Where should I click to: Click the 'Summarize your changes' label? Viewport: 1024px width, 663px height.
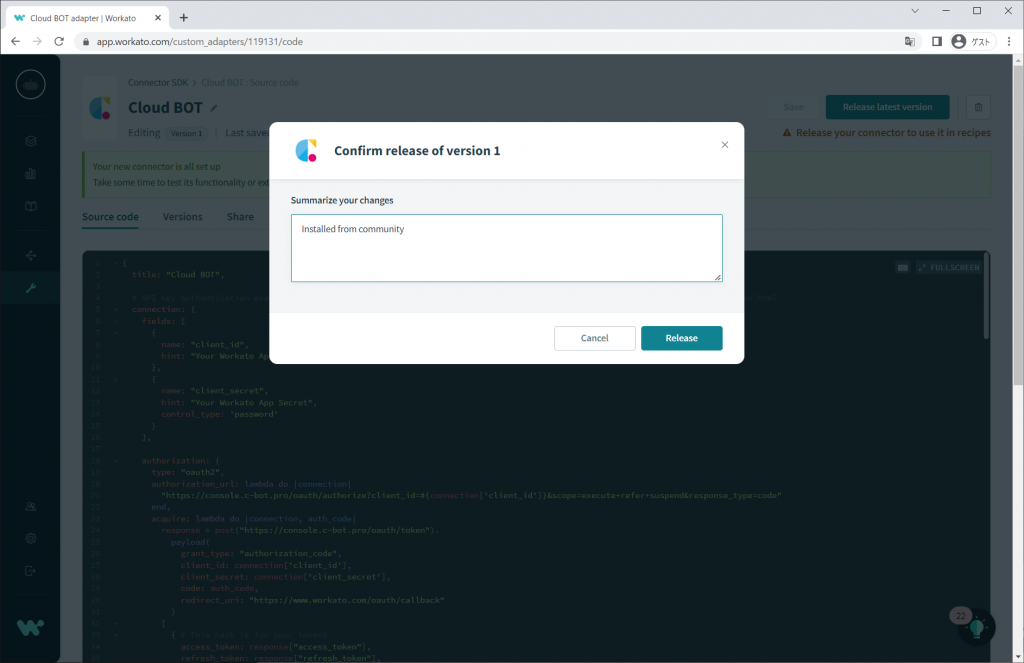point(342,201)
